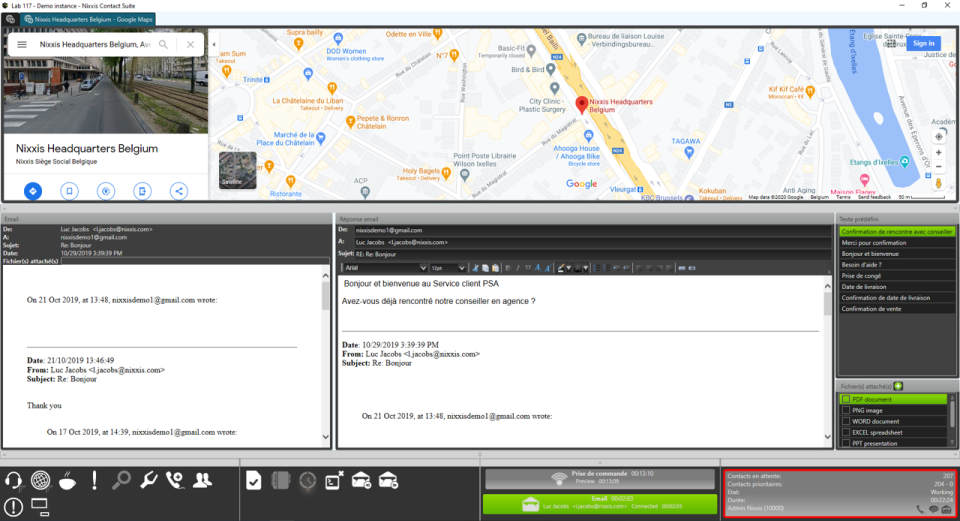Click the two-people team icon
This screenshot has width=960, height=521.
202,481
